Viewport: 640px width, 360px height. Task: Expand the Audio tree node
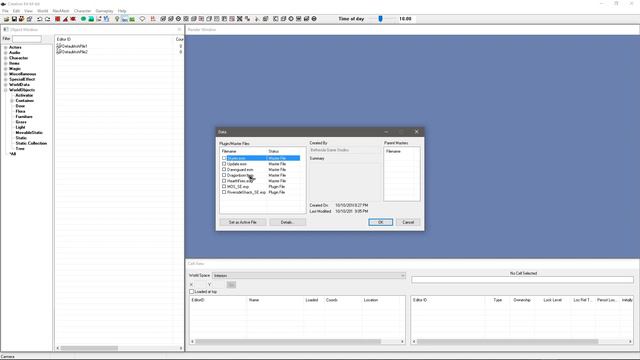6,53
